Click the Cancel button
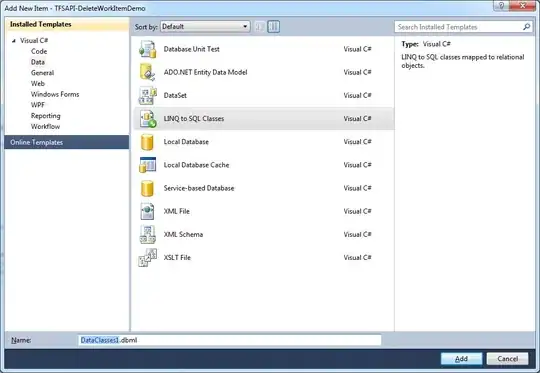Image resolution: width=540 pixels, height=373 pixels. pos(507,359)
